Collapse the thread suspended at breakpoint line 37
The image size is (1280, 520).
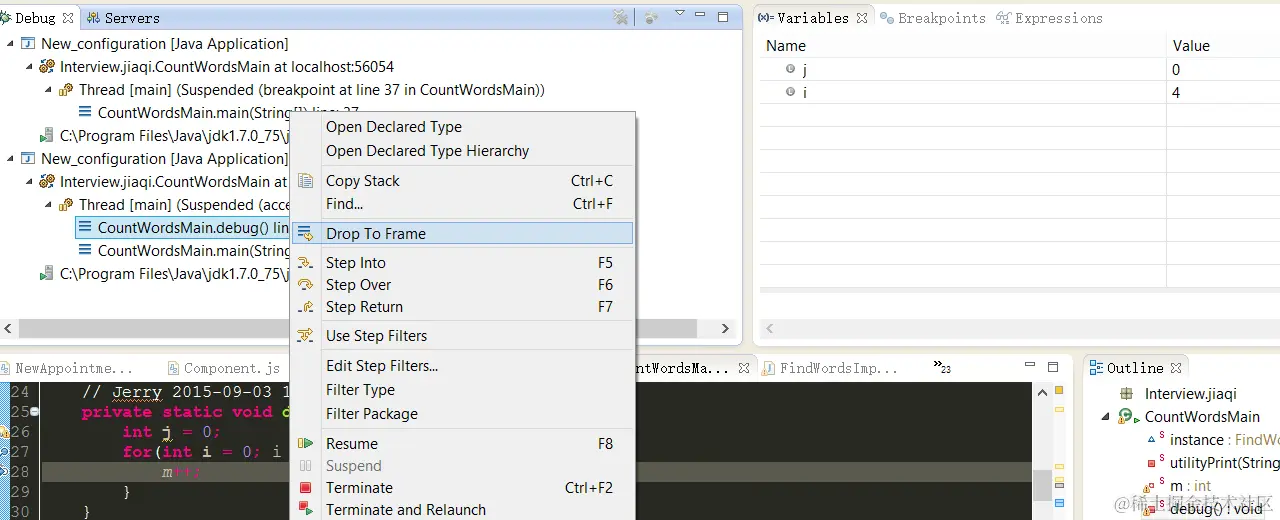tap(48, 90)
